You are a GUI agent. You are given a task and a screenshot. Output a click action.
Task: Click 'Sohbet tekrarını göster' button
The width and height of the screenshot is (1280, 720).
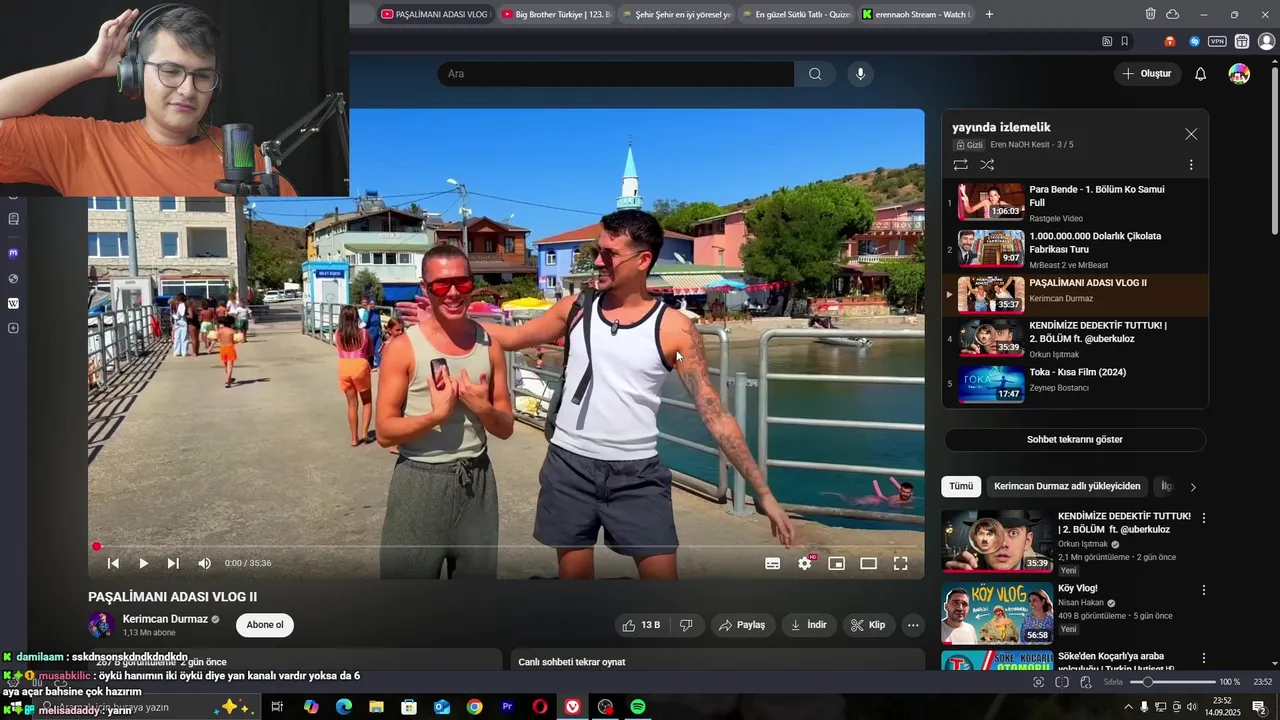[1075, 440]
